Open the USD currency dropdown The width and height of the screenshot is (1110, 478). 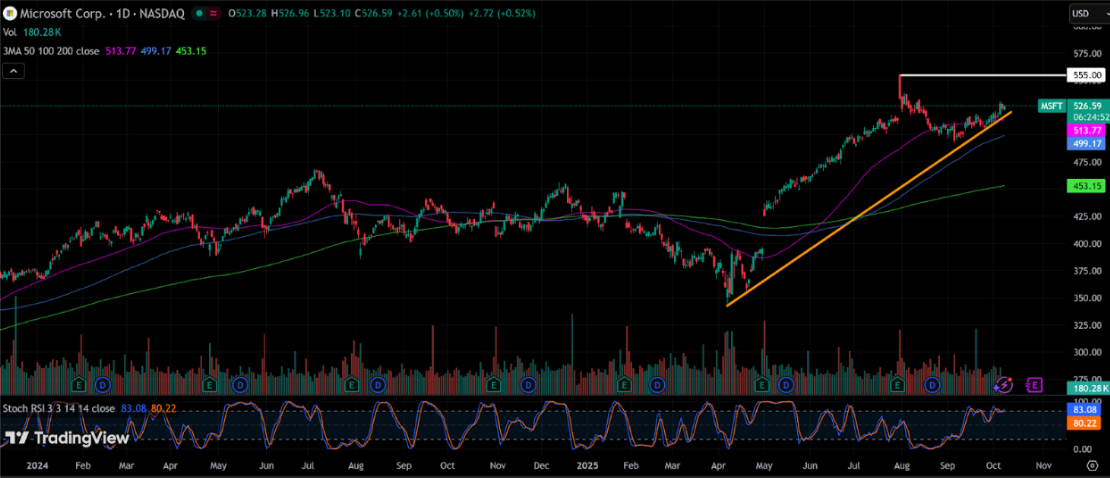click(x=1084, y=13)
